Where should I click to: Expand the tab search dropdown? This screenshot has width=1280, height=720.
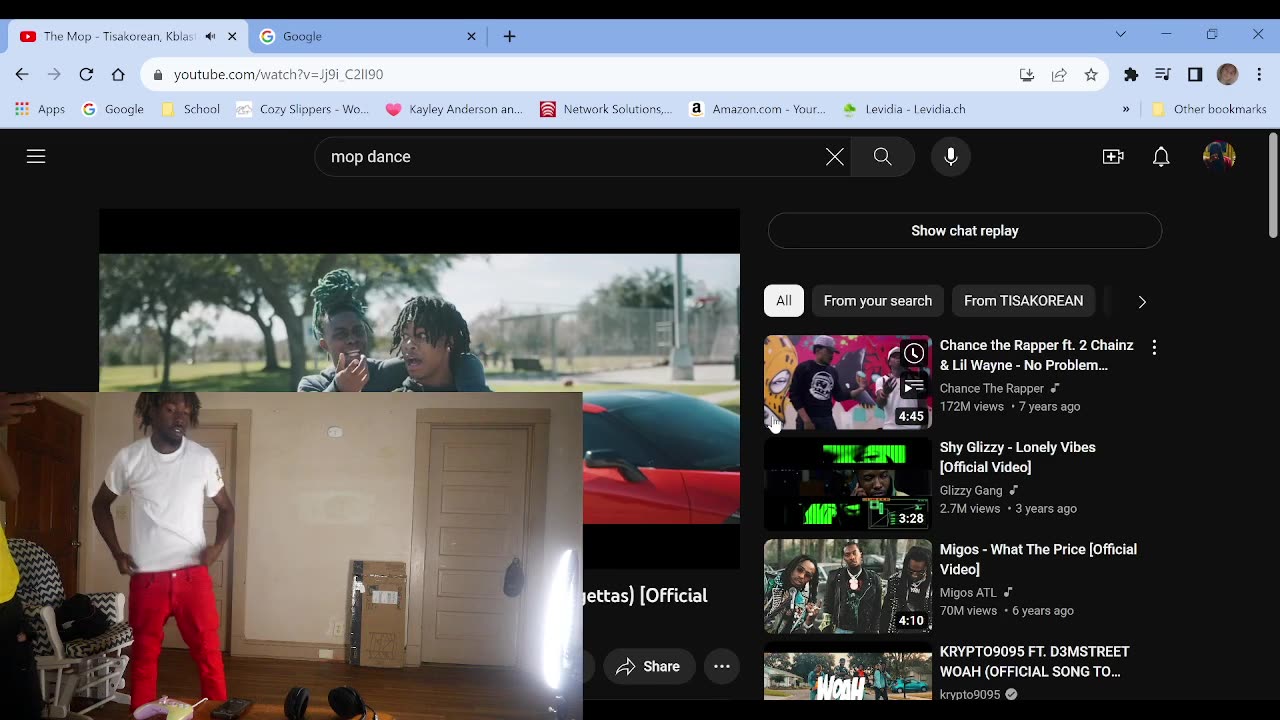coord(1121,34)
